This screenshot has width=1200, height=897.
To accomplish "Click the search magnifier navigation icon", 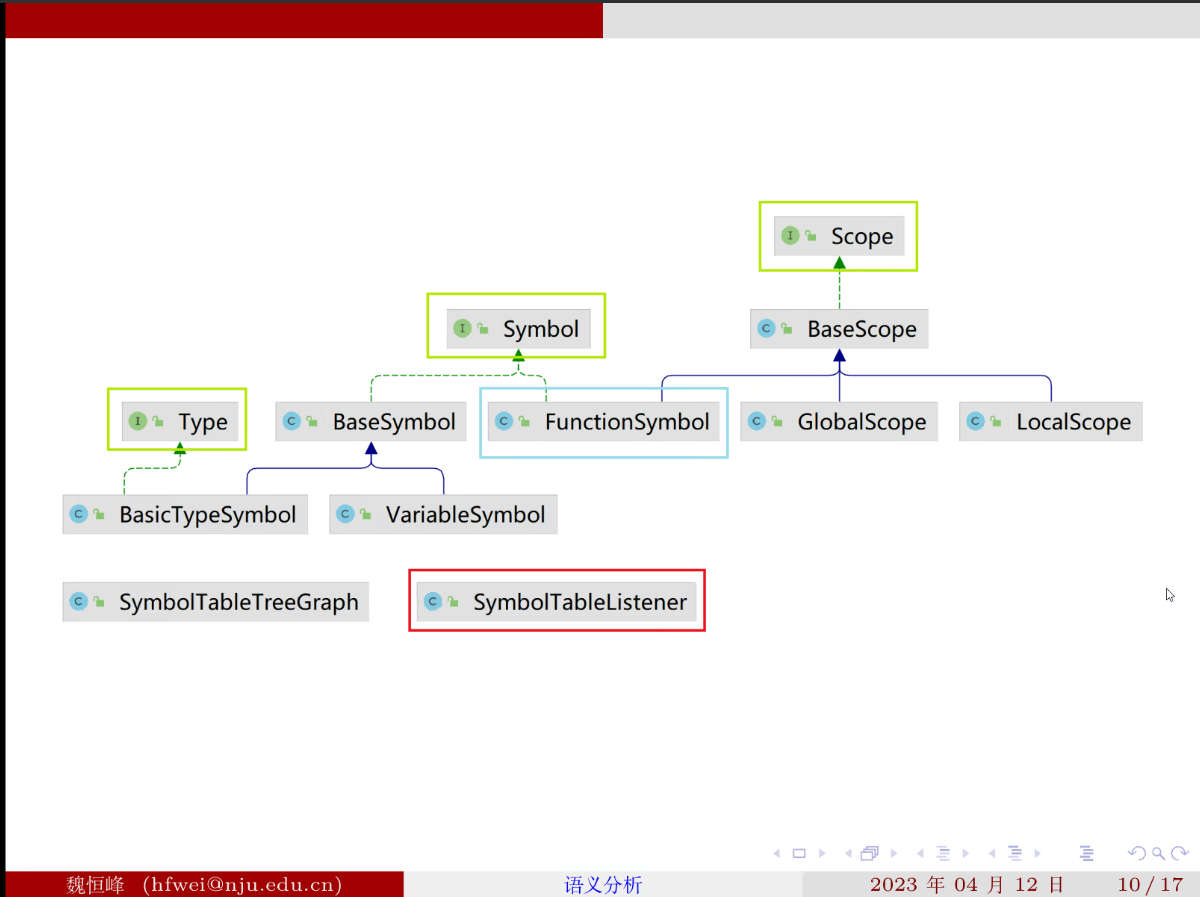I will click(1157, 854).
